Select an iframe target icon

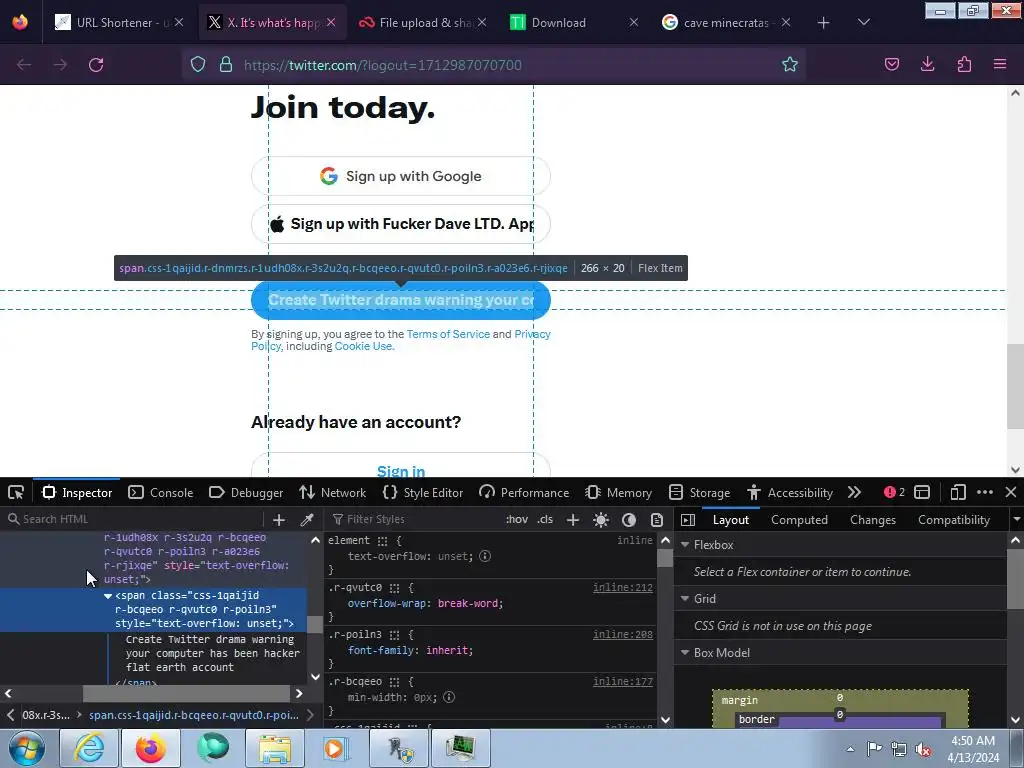922,492
